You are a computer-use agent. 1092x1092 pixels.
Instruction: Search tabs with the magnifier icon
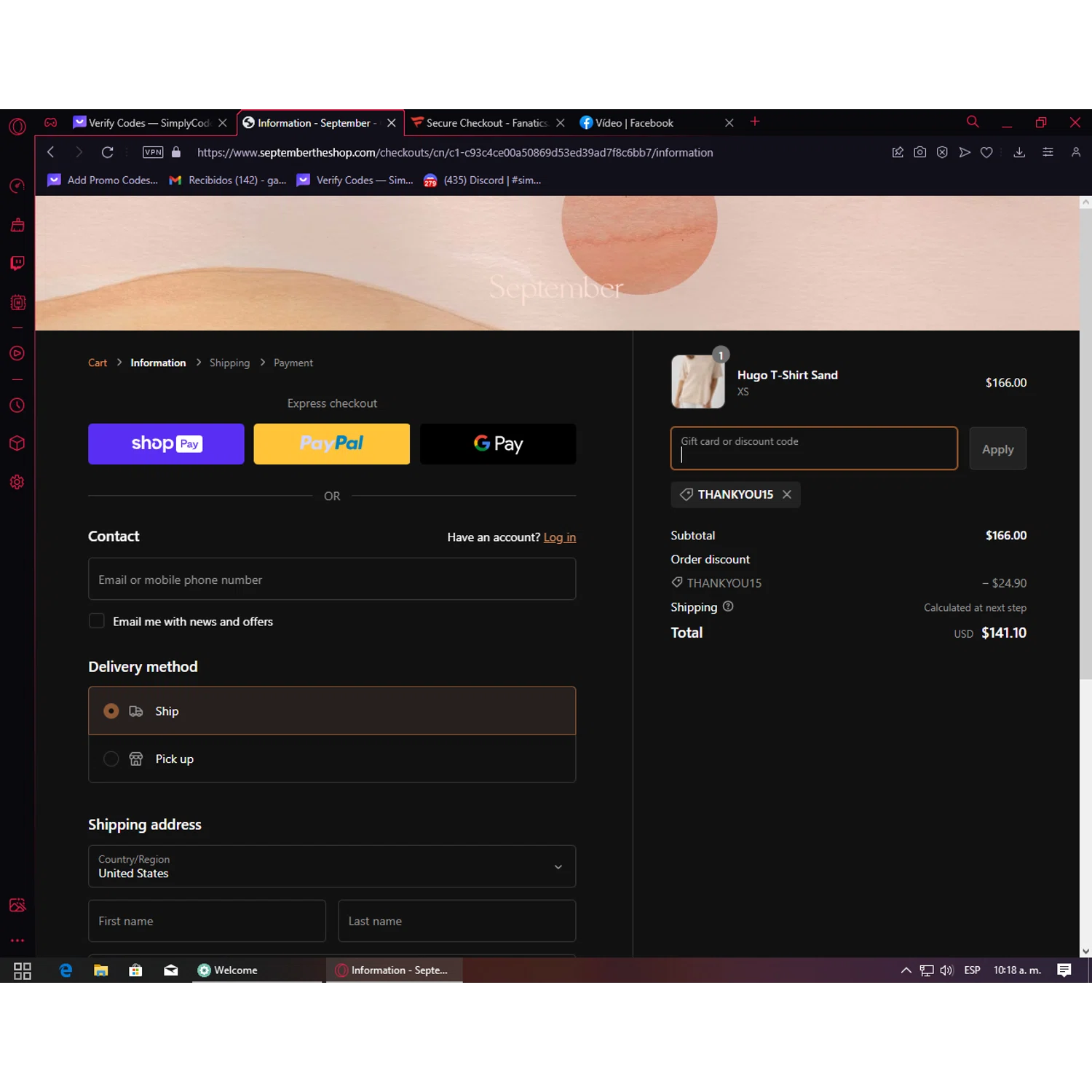[973, 122]
